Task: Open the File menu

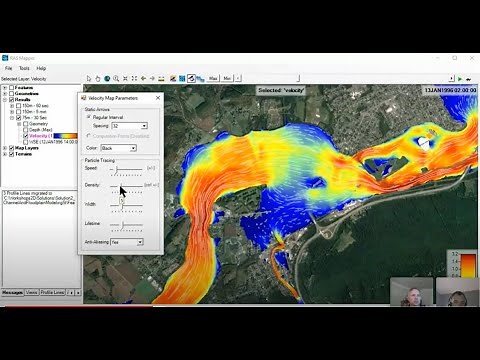Action: tap(9, 68)
